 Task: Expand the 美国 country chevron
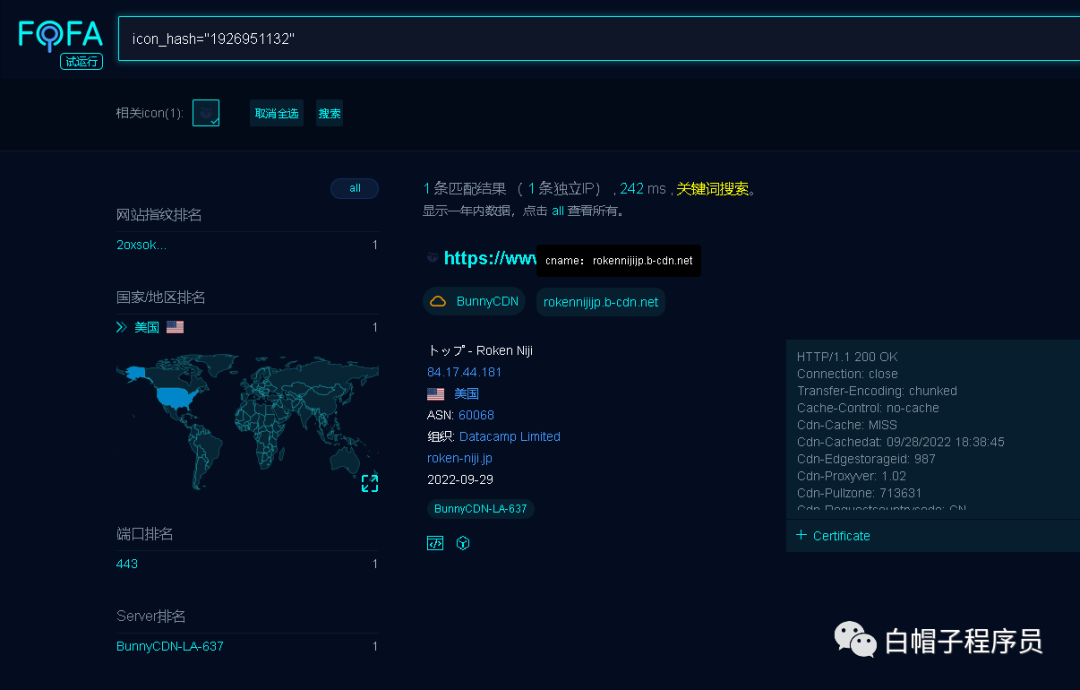pos(121,327)
